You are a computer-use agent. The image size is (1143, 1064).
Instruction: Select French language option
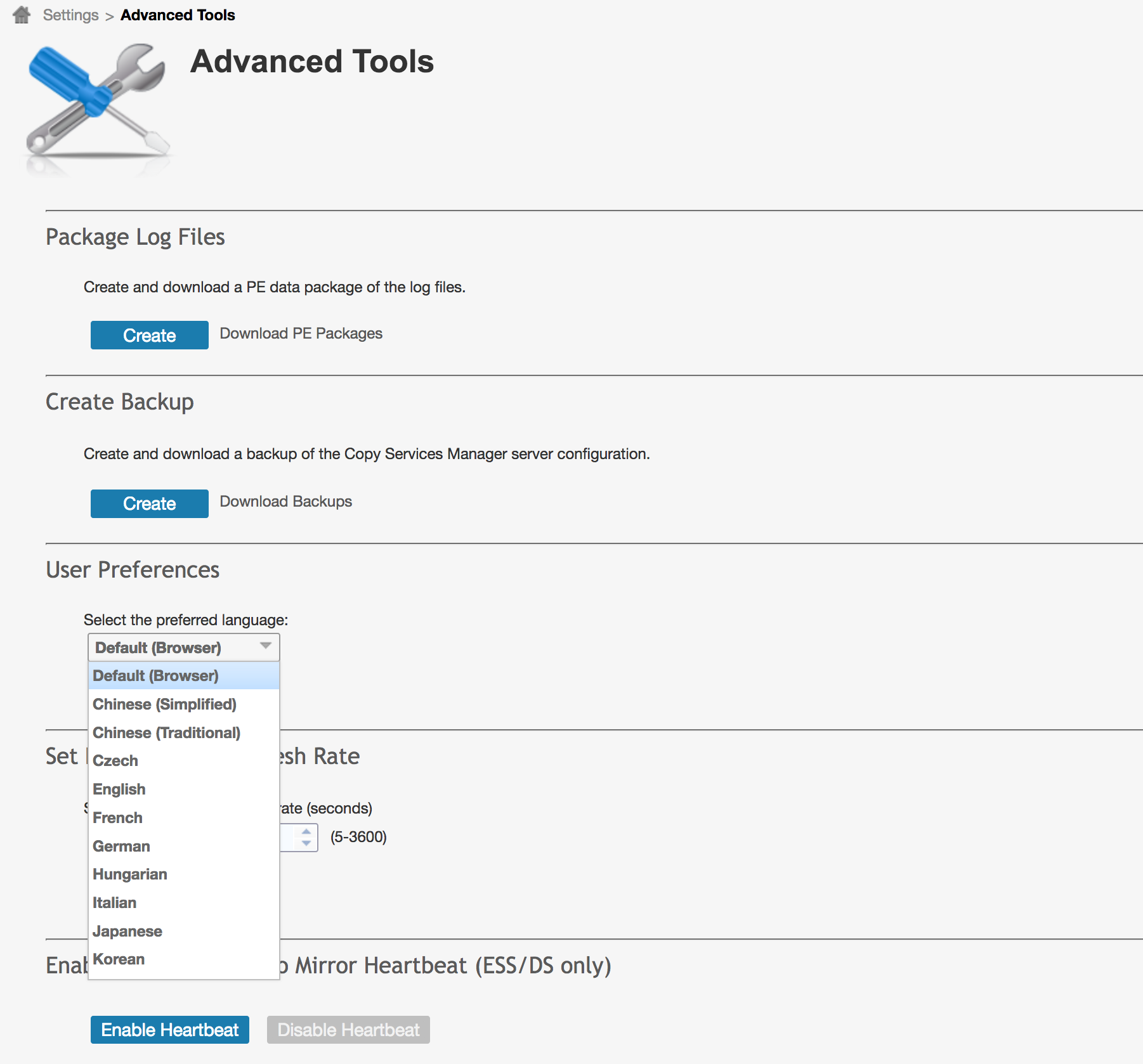click(184, 817)
